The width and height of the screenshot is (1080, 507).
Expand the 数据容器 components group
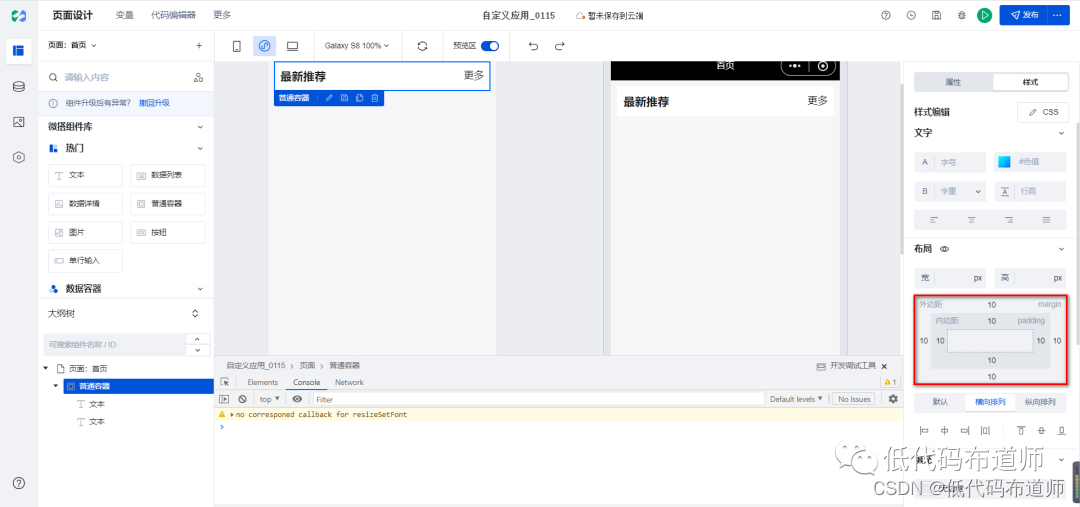pyautogui.click(x=200, y=289)
